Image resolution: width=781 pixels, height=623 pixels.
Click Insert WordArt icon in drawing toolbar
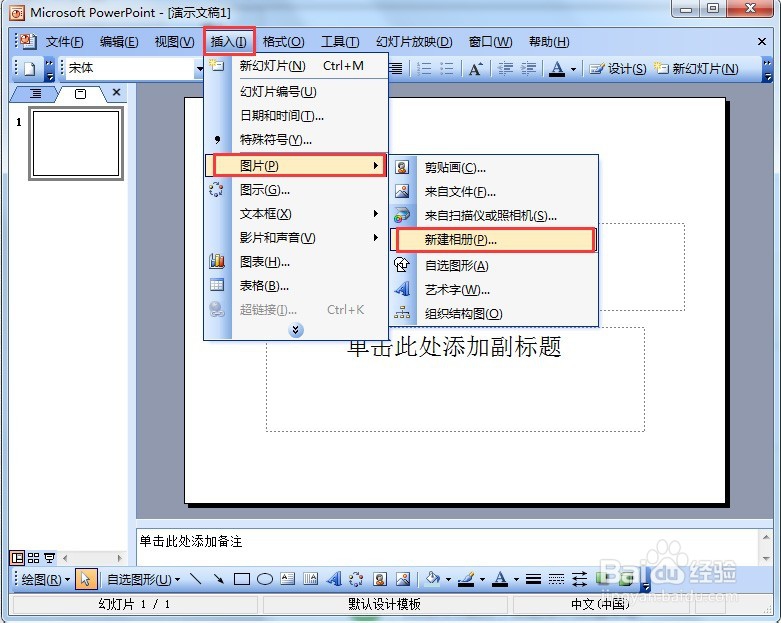[334, 579]
